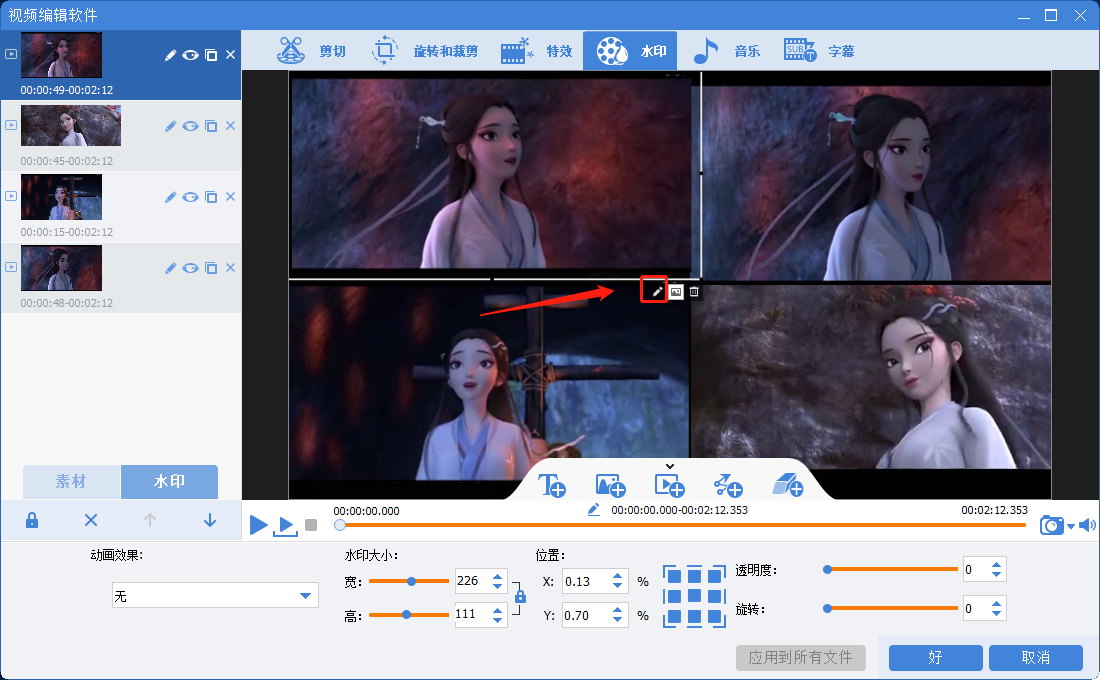Take a snapshot with camera icon

pyautogui.click(x=1052, y=525)
